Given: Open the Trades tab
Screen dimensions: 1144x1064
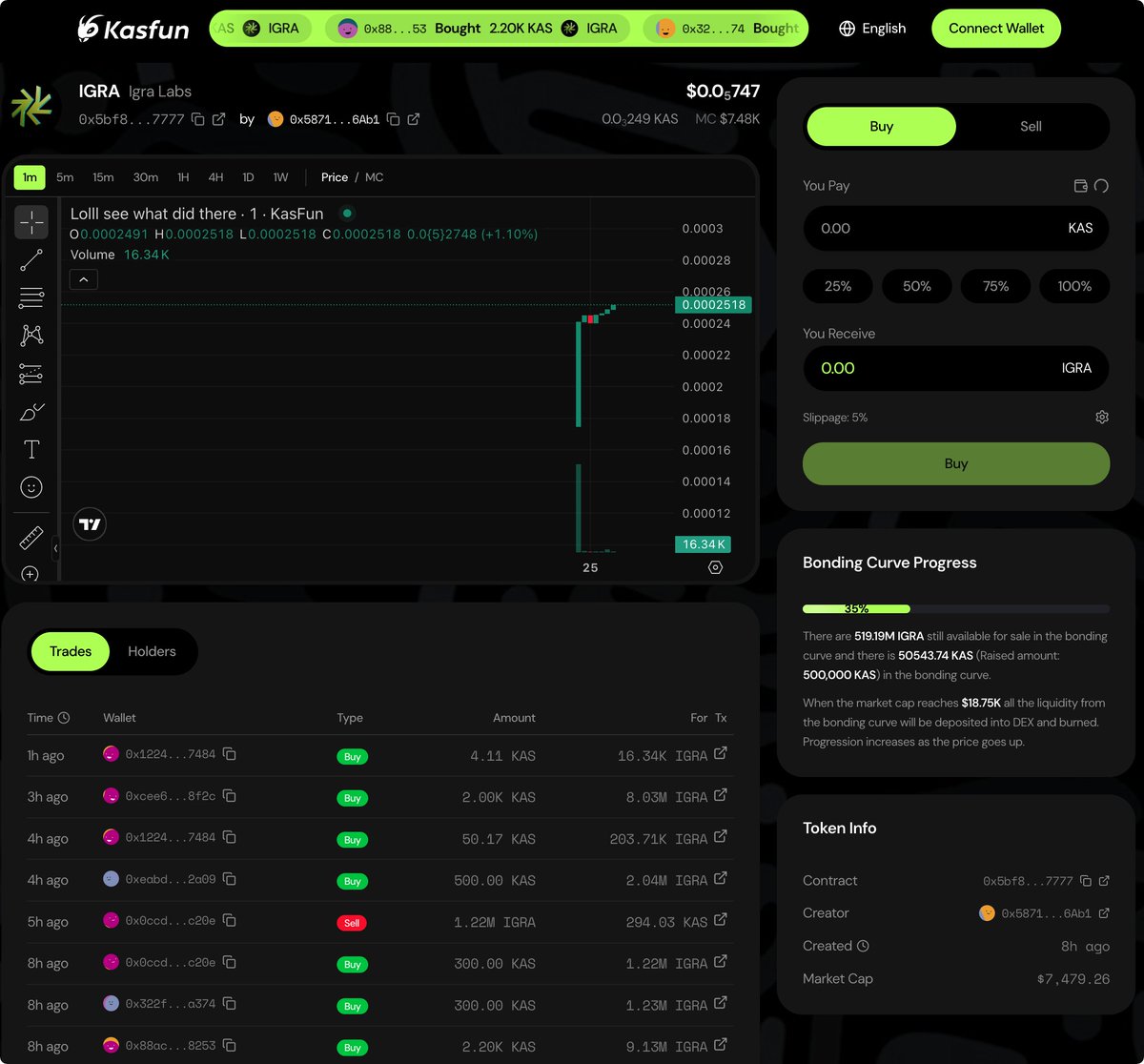Looking at the screenshot, I should point(71,652).
